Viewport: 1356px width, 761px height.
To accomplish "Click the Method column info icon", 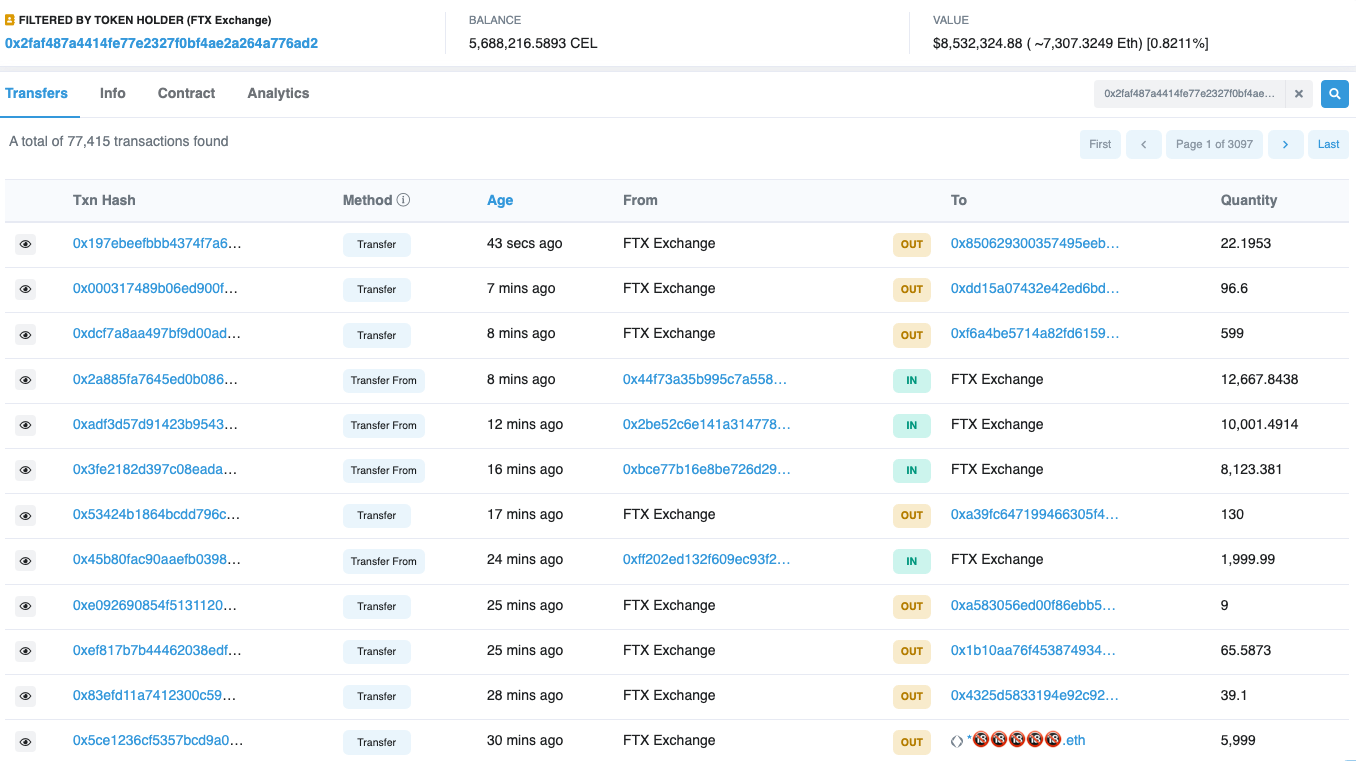I will pos(403,200).
